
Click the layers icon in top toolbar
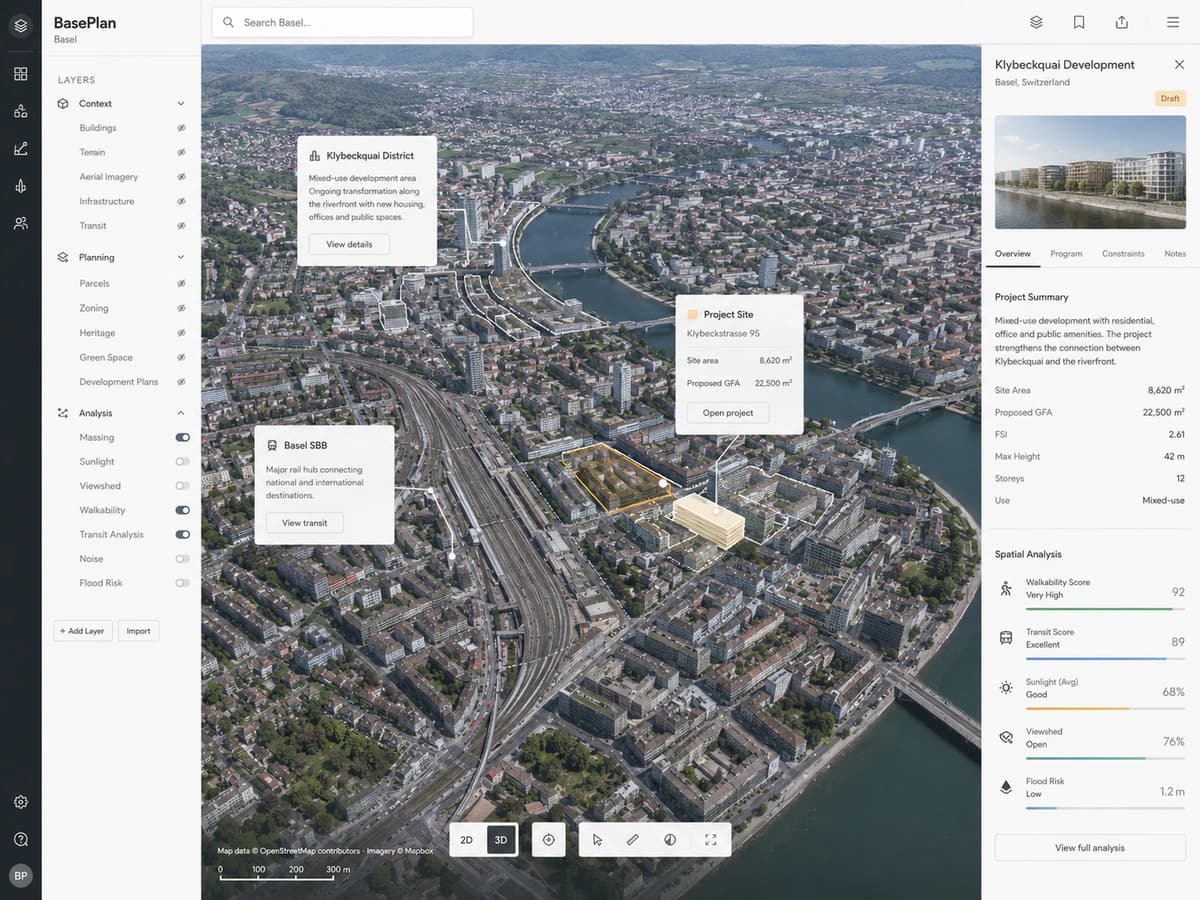point(1036,22)
